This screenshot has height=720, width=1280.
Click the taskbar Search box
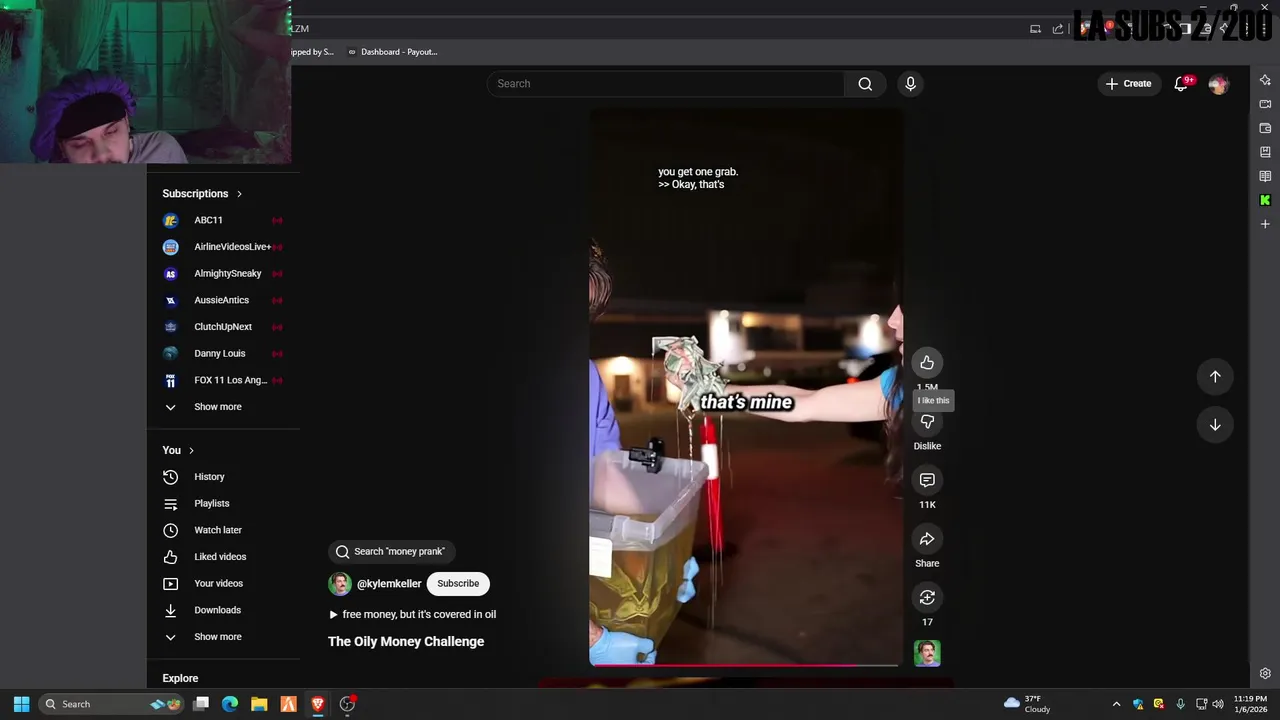click(x=112, y=704)
